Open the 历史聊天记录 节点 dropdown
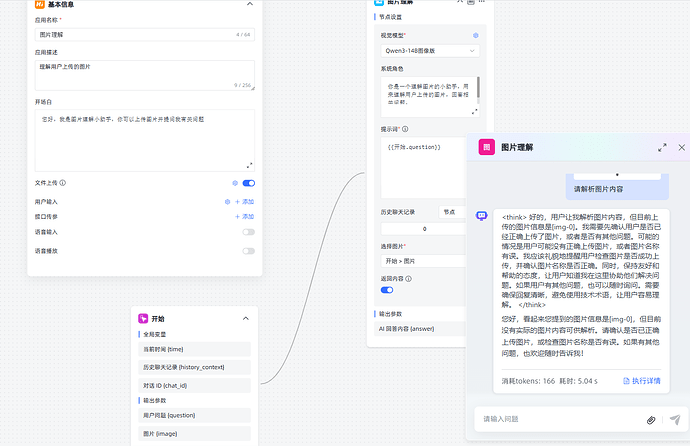The image size is (690, 446). point(452,212)
